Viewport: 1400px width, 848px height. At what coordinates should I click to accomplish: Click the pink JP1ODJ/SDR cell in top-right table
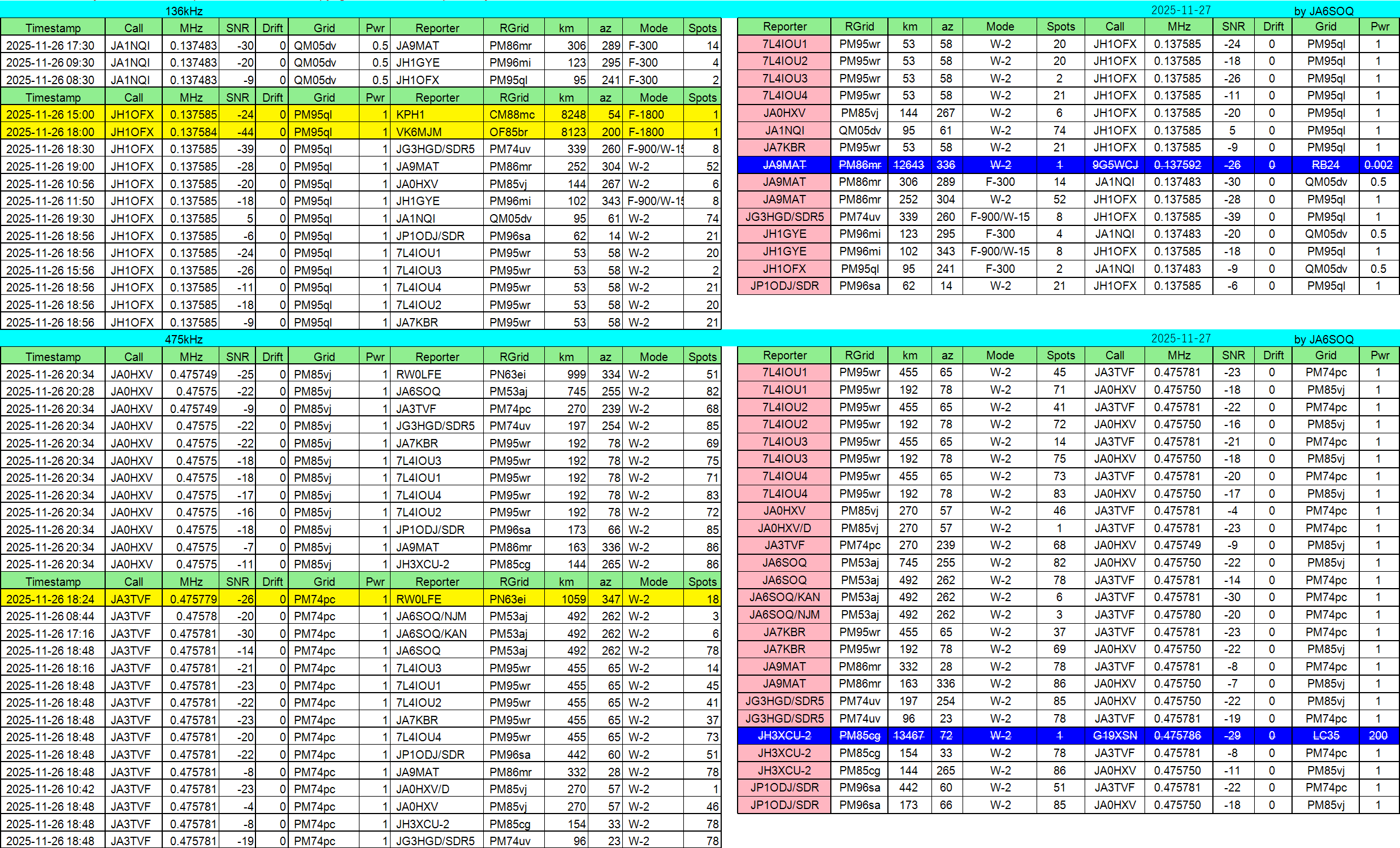[x=784, y=286]
